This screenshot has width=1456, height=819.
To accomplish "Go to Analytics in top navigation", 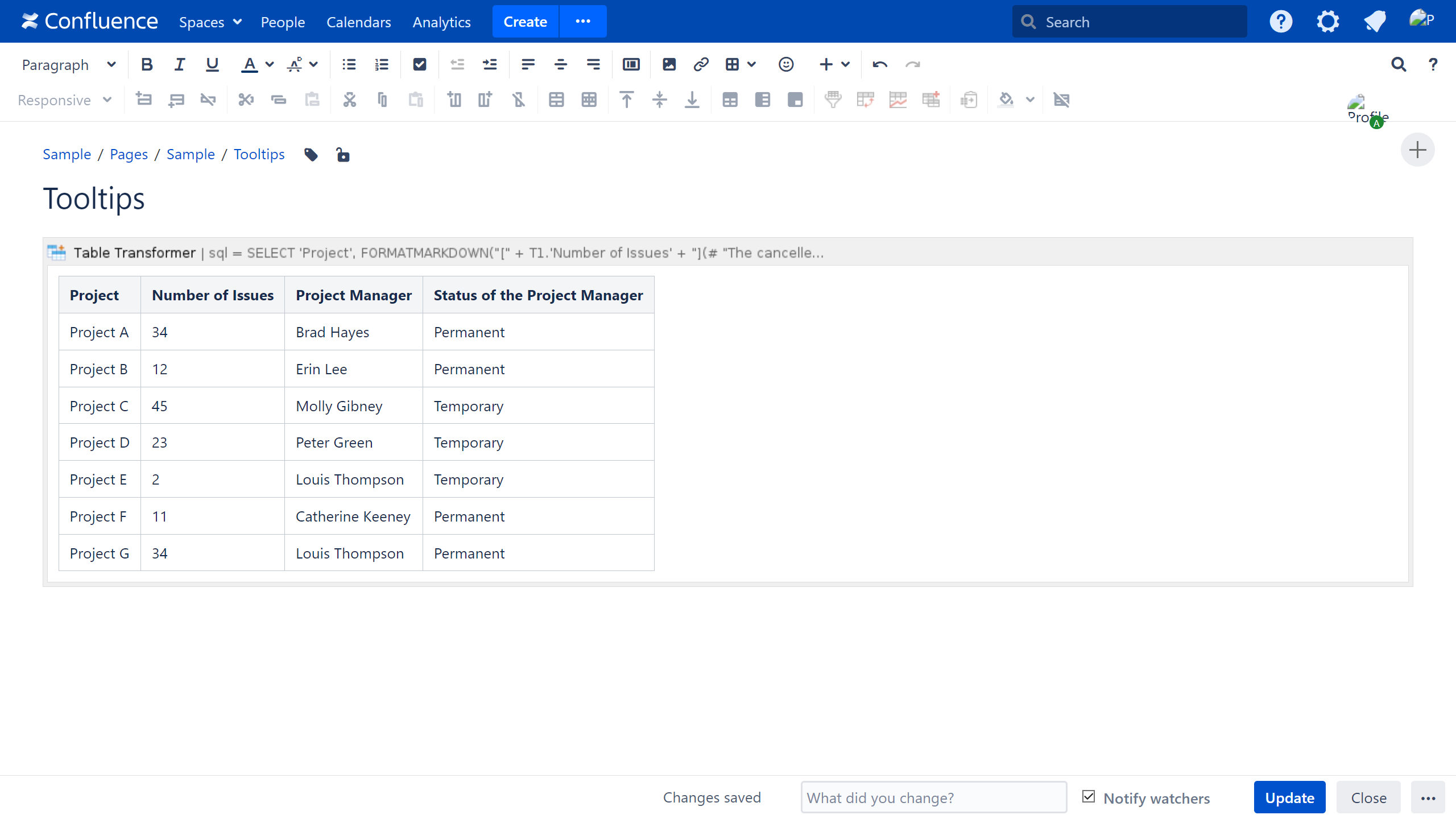I will click(x=441, y=22).
